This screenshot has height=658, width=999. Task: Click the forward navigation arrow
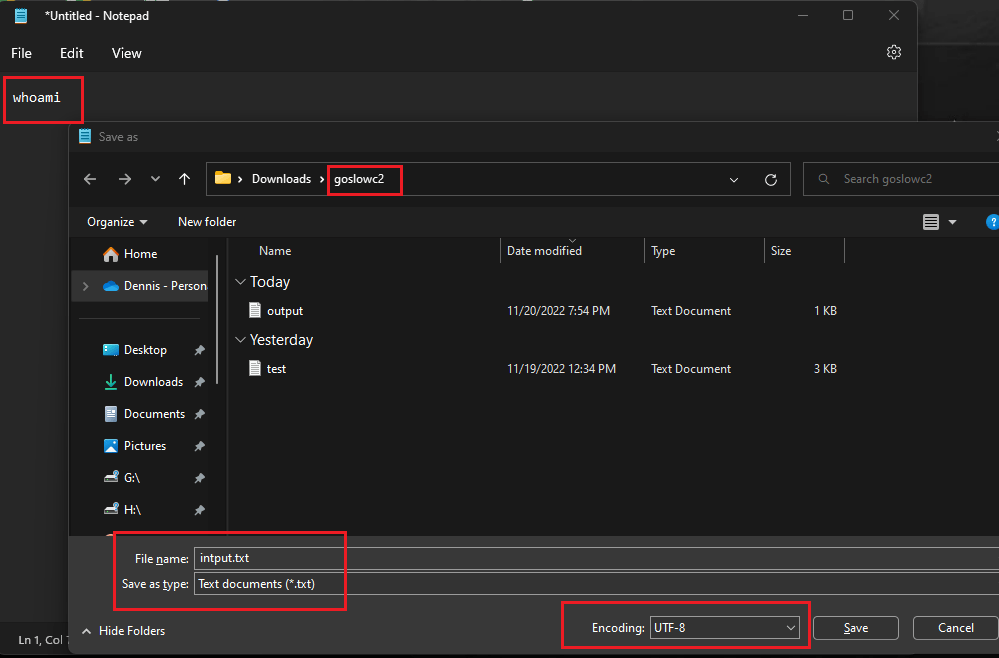point(124,179)
